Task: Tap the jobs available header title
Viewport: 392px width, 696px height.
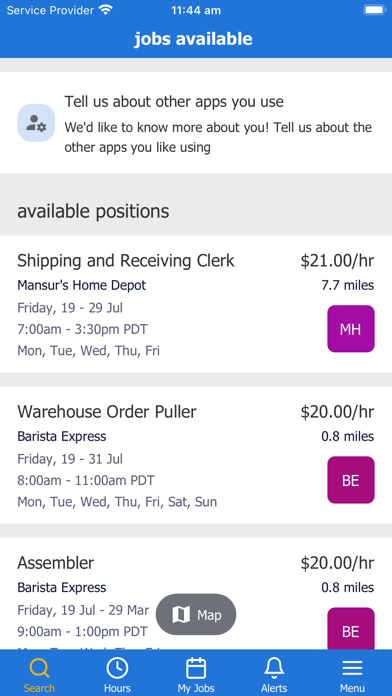Action: click(x=193, y=39)
